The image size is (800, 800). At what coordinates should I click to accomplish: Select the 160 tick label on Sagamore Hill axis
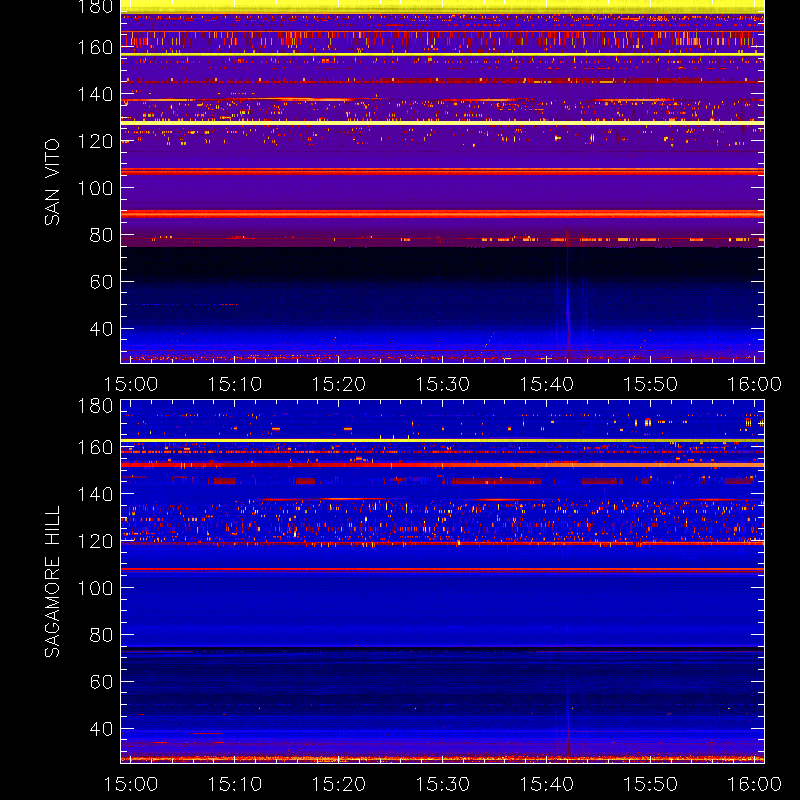pyautogui.click(x=95, y=447)
